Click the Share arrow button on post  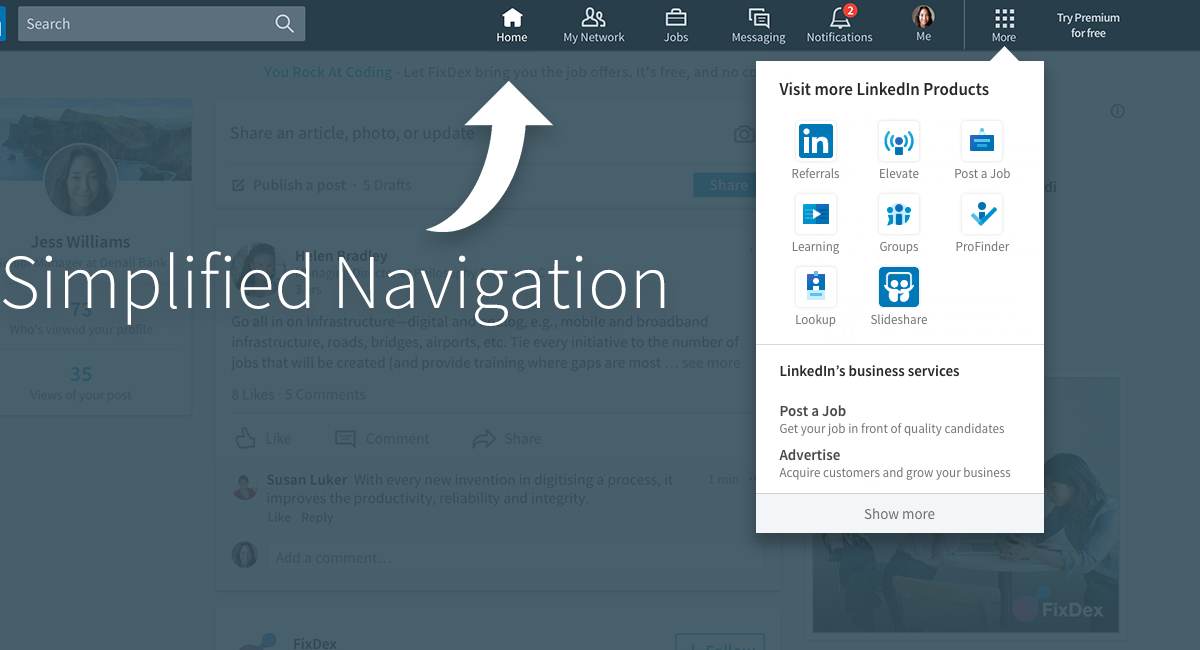pos(507,438)
